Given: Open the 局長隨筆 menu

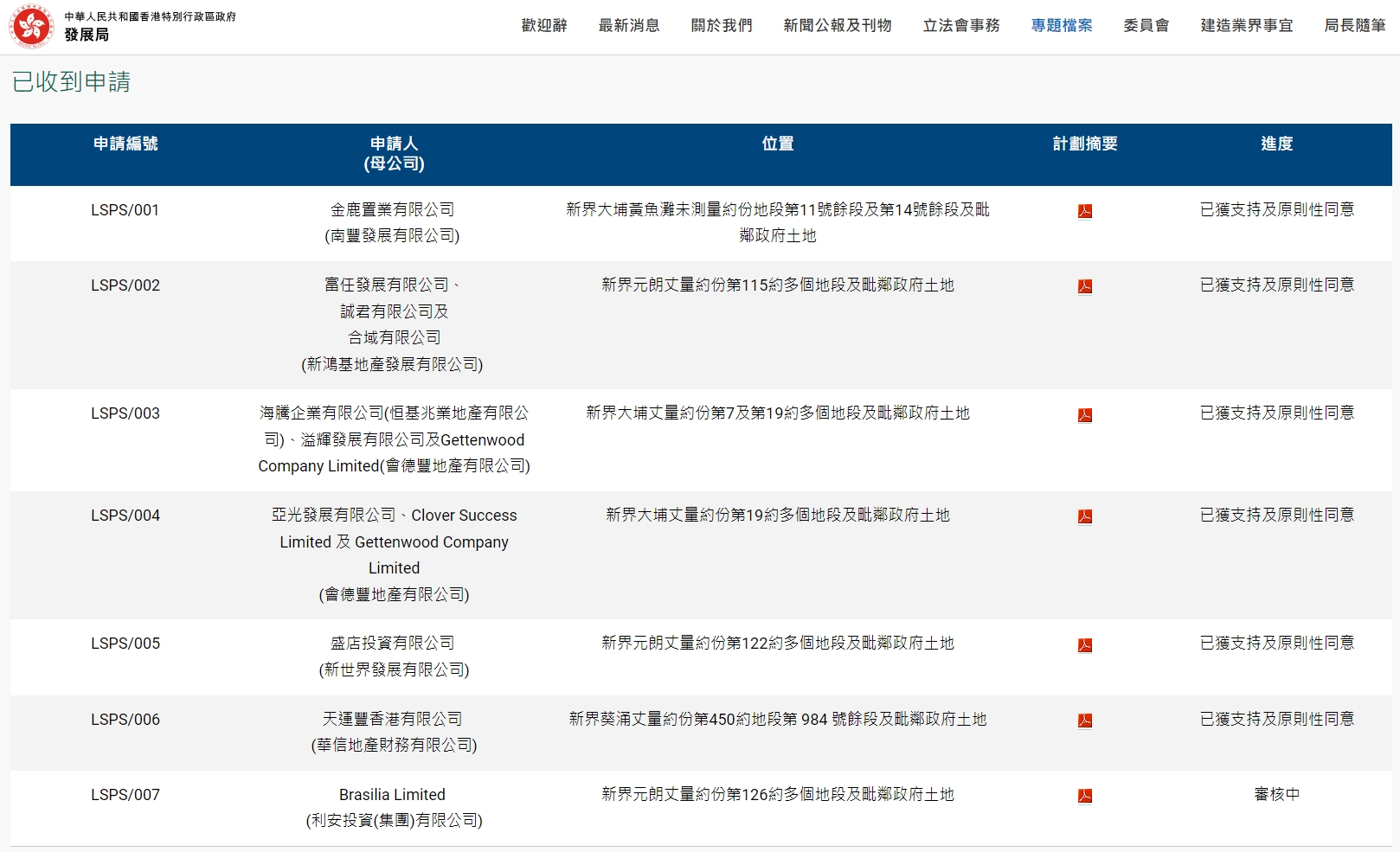Looking at the screenshot, I should coord(1354,26).
